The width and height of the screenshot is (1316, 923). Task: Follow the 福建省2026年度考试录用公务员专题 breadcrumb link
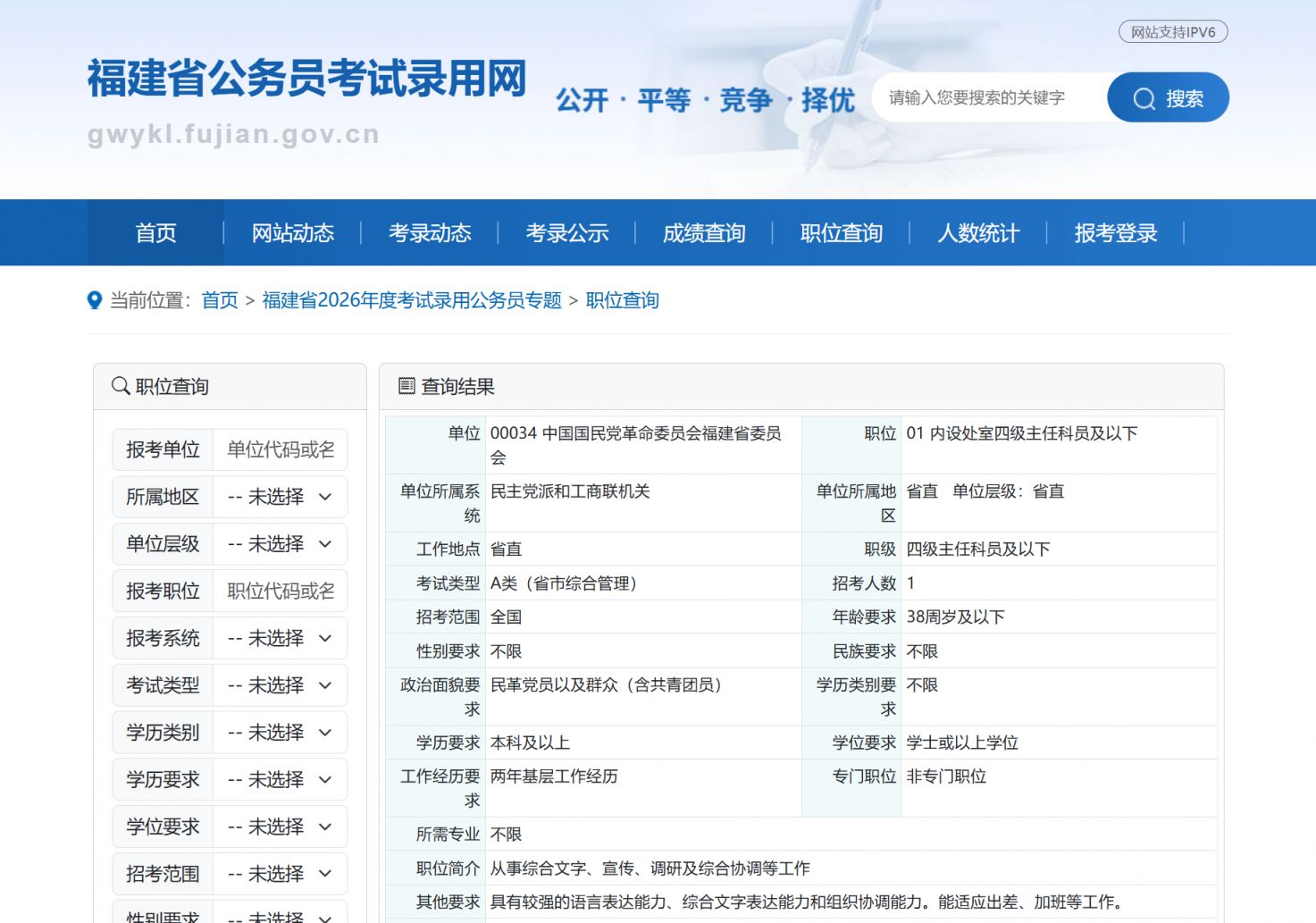[412, 300]
